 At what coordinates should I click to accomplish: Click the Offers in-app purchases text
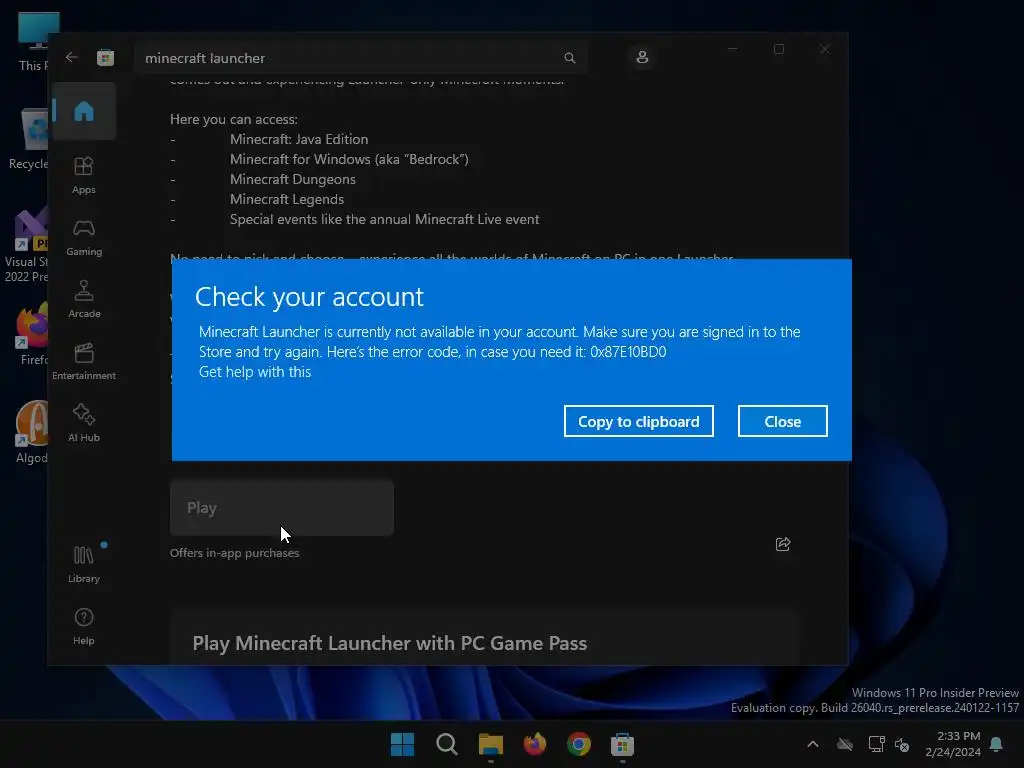(x=234, y=552)
